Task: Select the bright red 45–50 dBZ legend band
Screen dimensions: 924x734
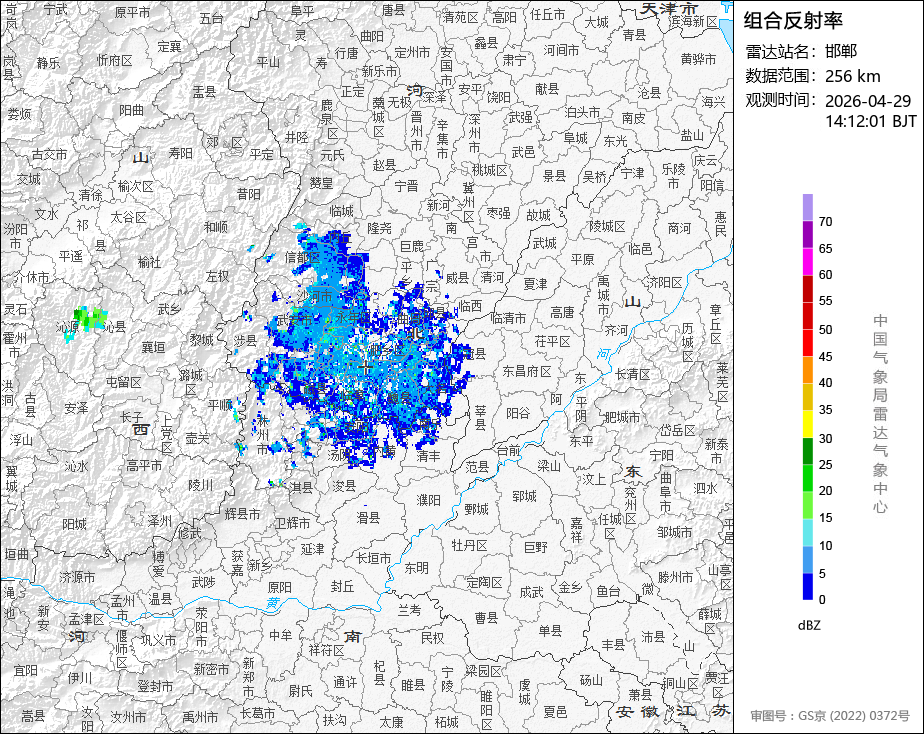Action: [x=807, y=343]
